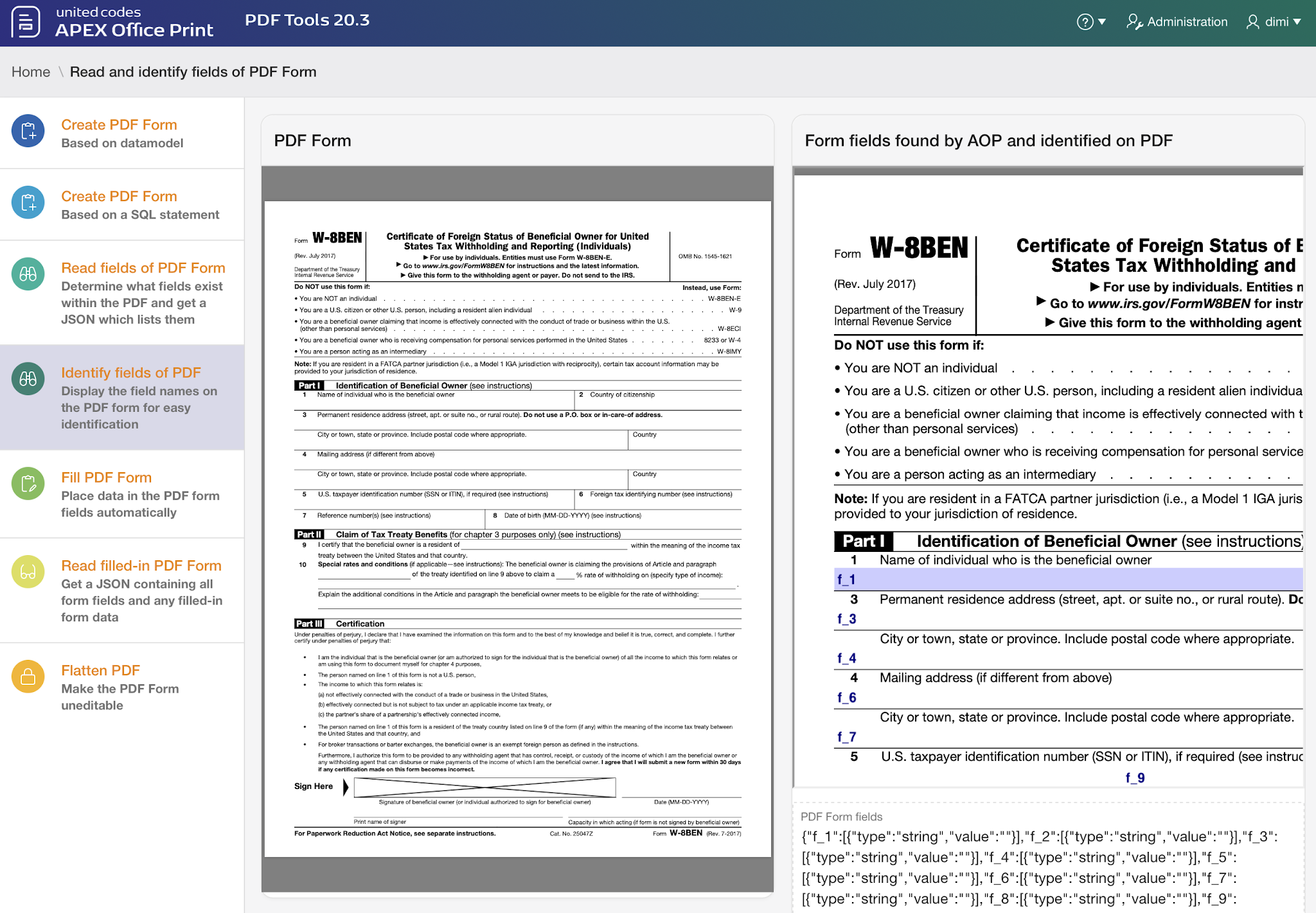Open the help question mark dropdown

(1085, 22)
